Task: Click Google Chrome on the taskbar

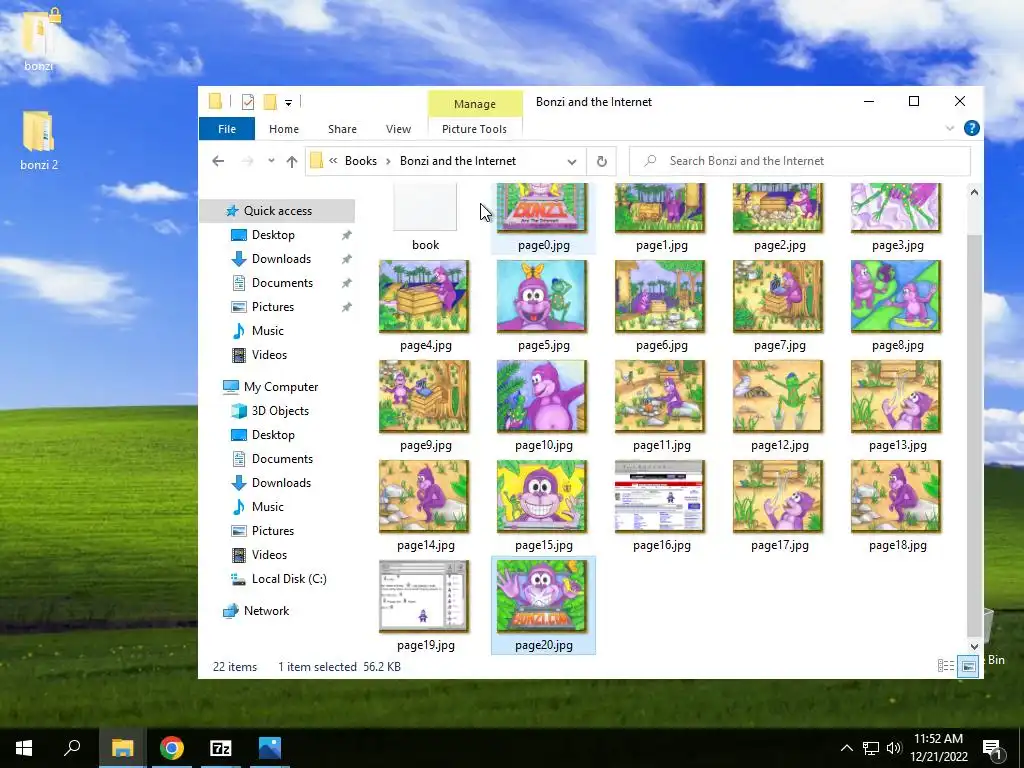Action: (x=172, y=748)
